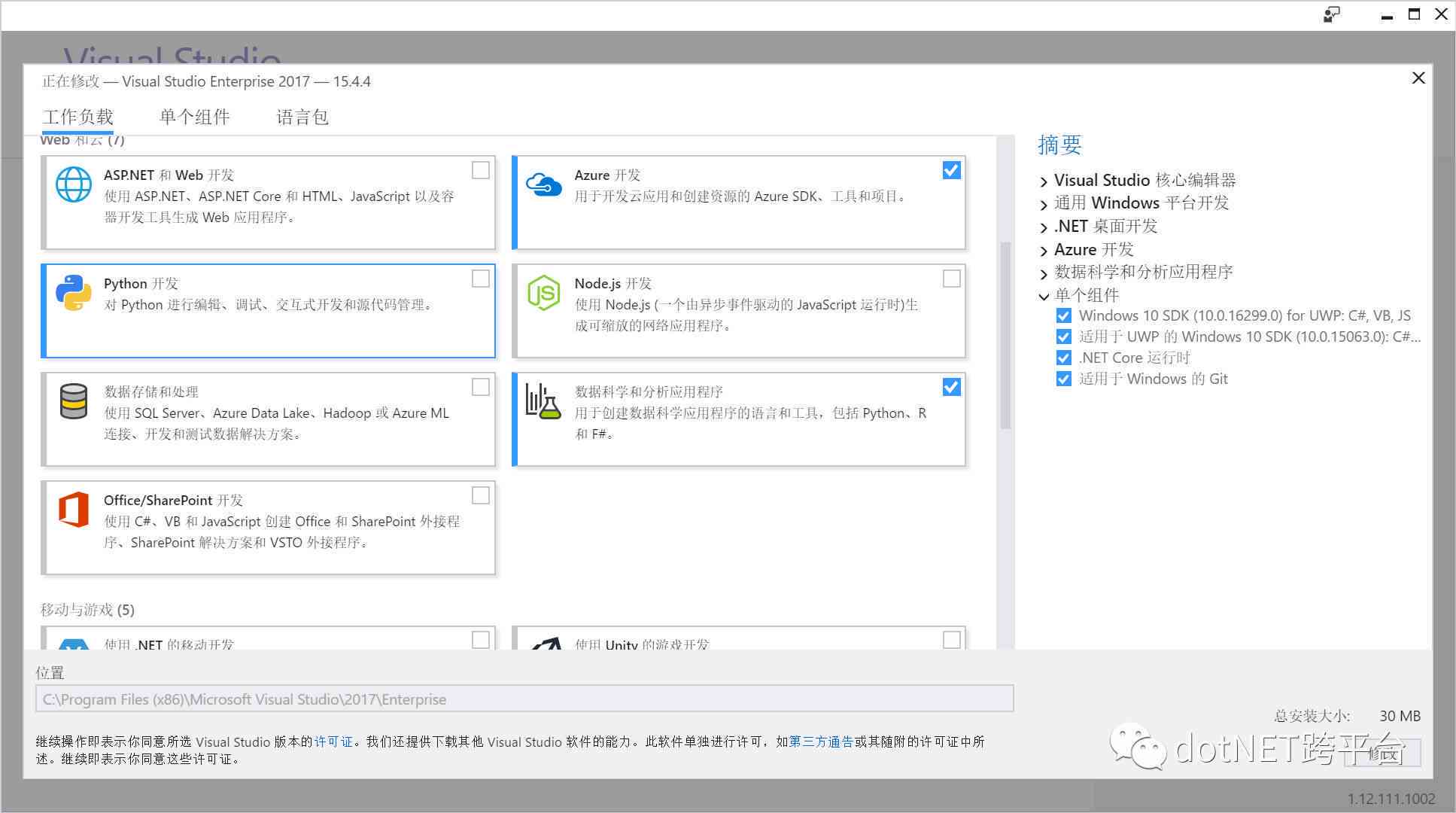Viewport: 1456px width, 813px height.
Task: Uncheck 数据科学和分析应用程序 workload
Action: [x=951, y=387]
